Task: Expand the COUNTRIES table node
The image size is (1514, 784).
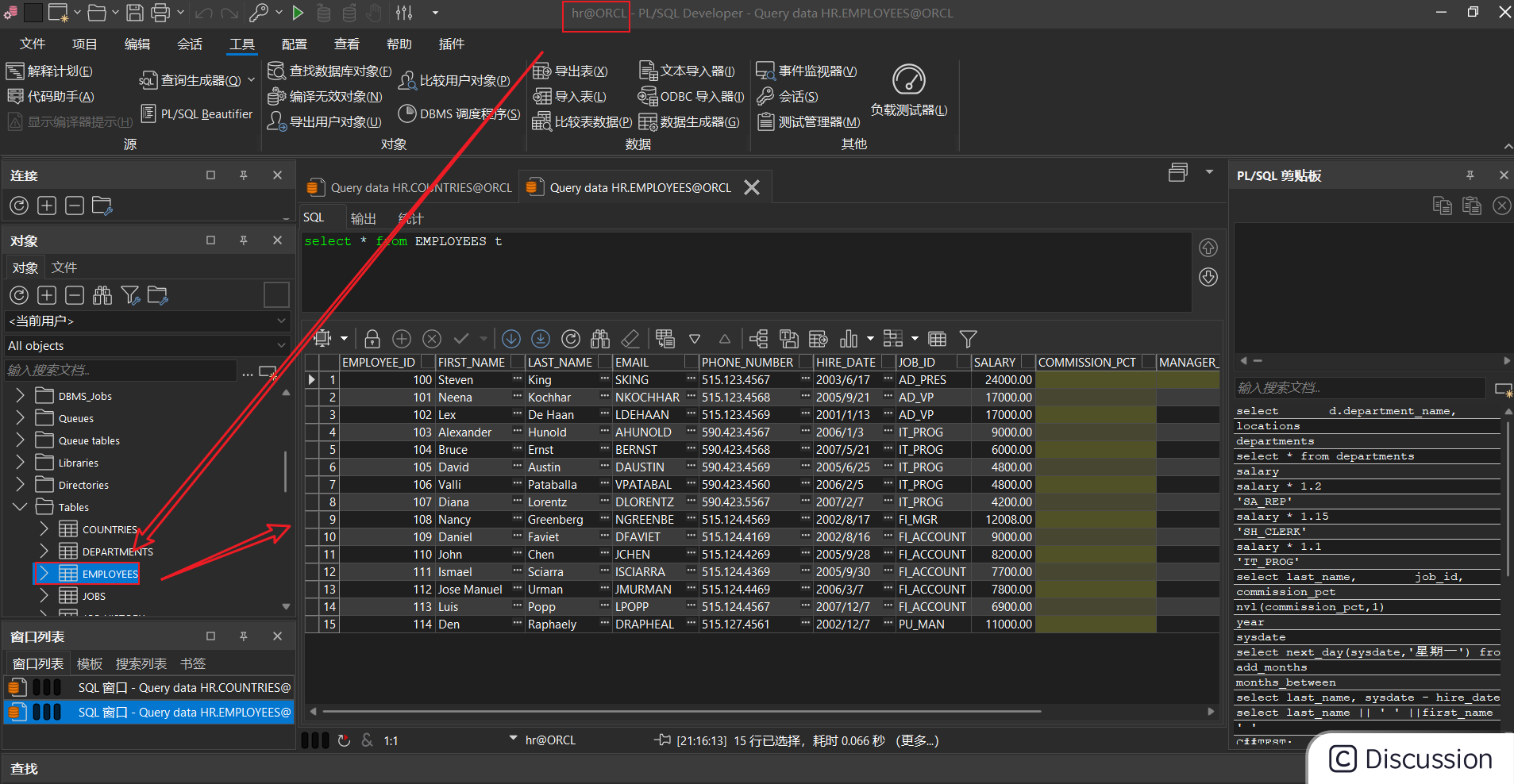Action: [x=44, y=529]
